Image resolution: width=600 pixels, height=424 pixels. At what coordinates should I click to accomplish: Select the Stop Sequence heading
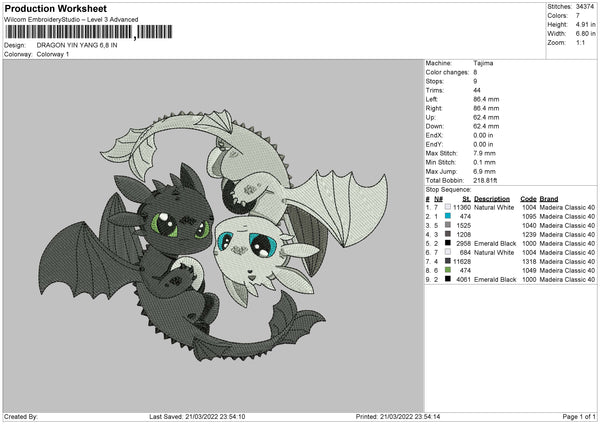pos(448,189)
